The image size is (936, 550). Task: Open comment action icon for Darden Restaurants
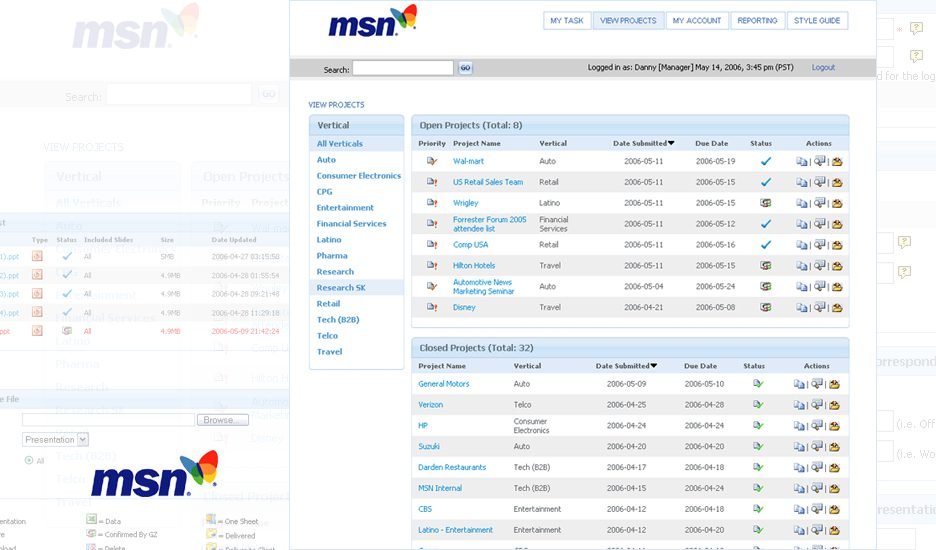tap(817, 467)
